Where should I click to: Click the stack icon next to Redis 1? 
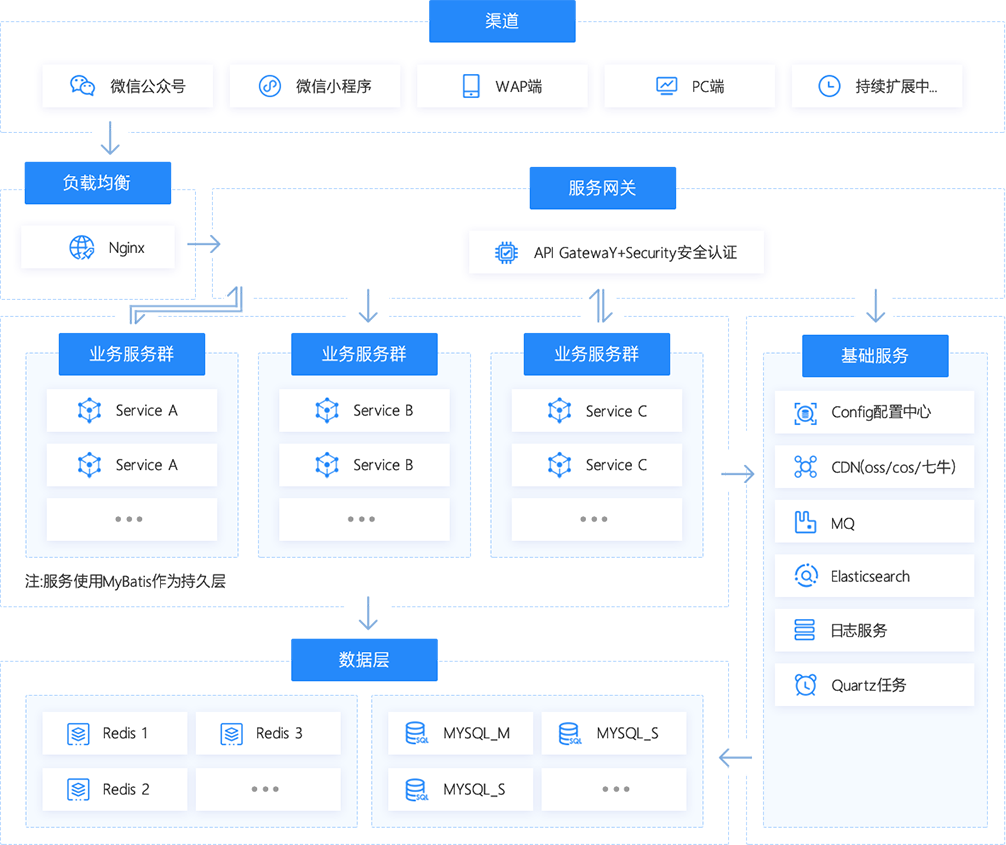pyautogui.click(x=78, y=733)
